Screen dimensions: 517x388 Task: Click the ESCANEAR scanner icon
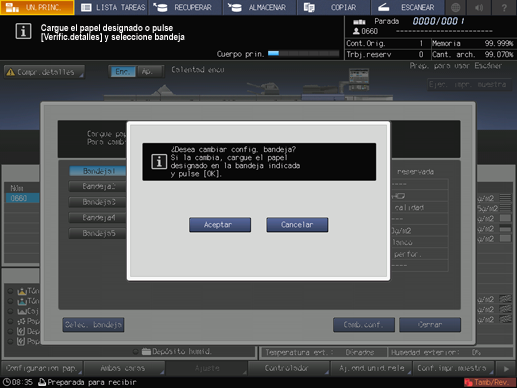coord(383,7)
